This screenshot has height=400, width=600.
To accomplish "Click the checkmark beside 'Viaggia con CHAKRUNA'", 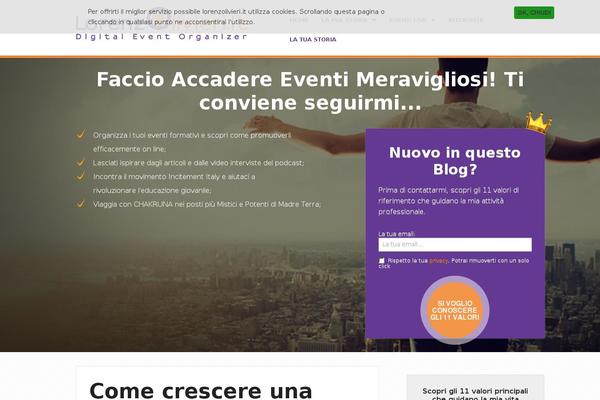I will click(80, 204).
